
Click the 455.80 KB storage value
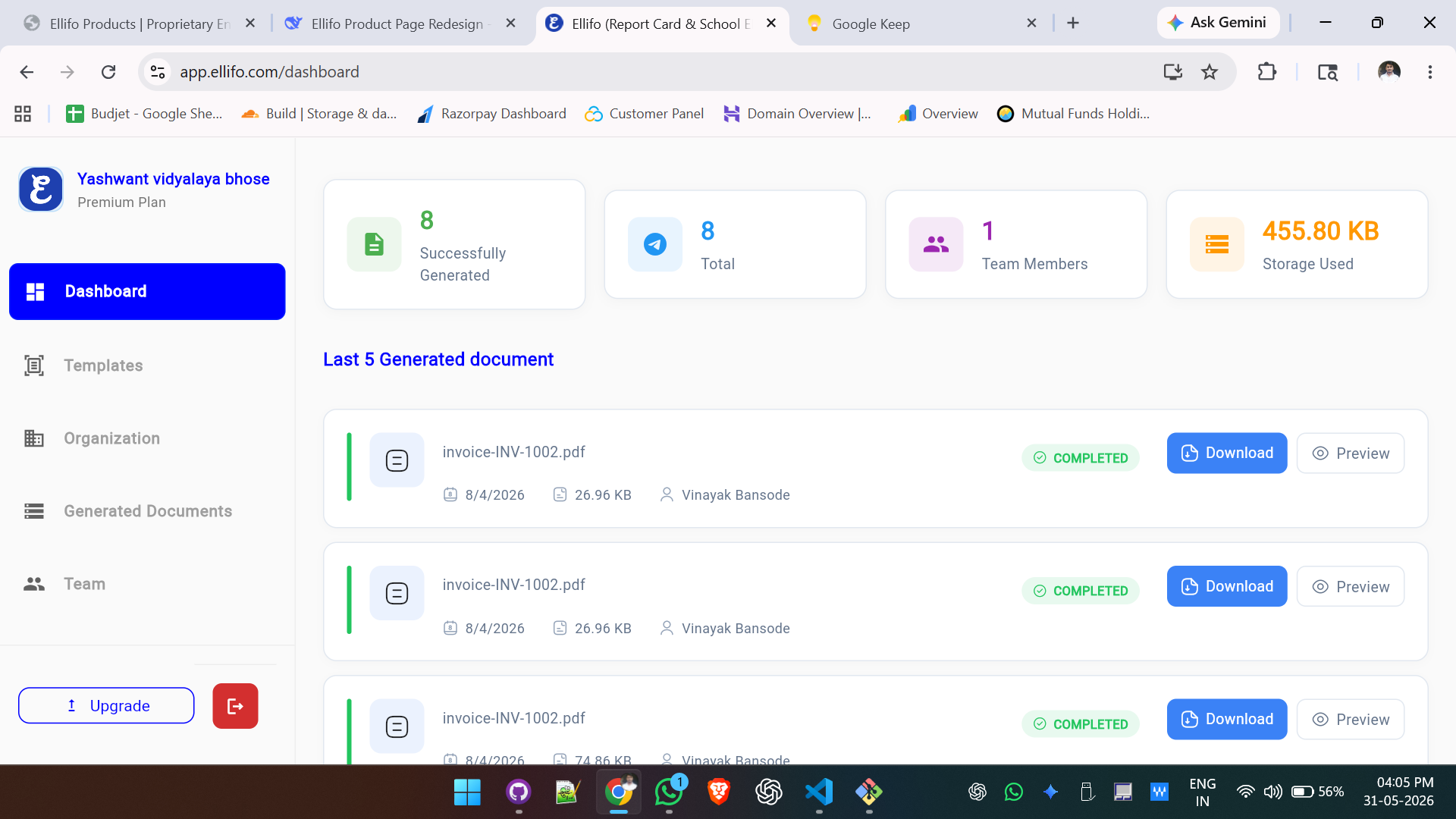[1320, 231]
